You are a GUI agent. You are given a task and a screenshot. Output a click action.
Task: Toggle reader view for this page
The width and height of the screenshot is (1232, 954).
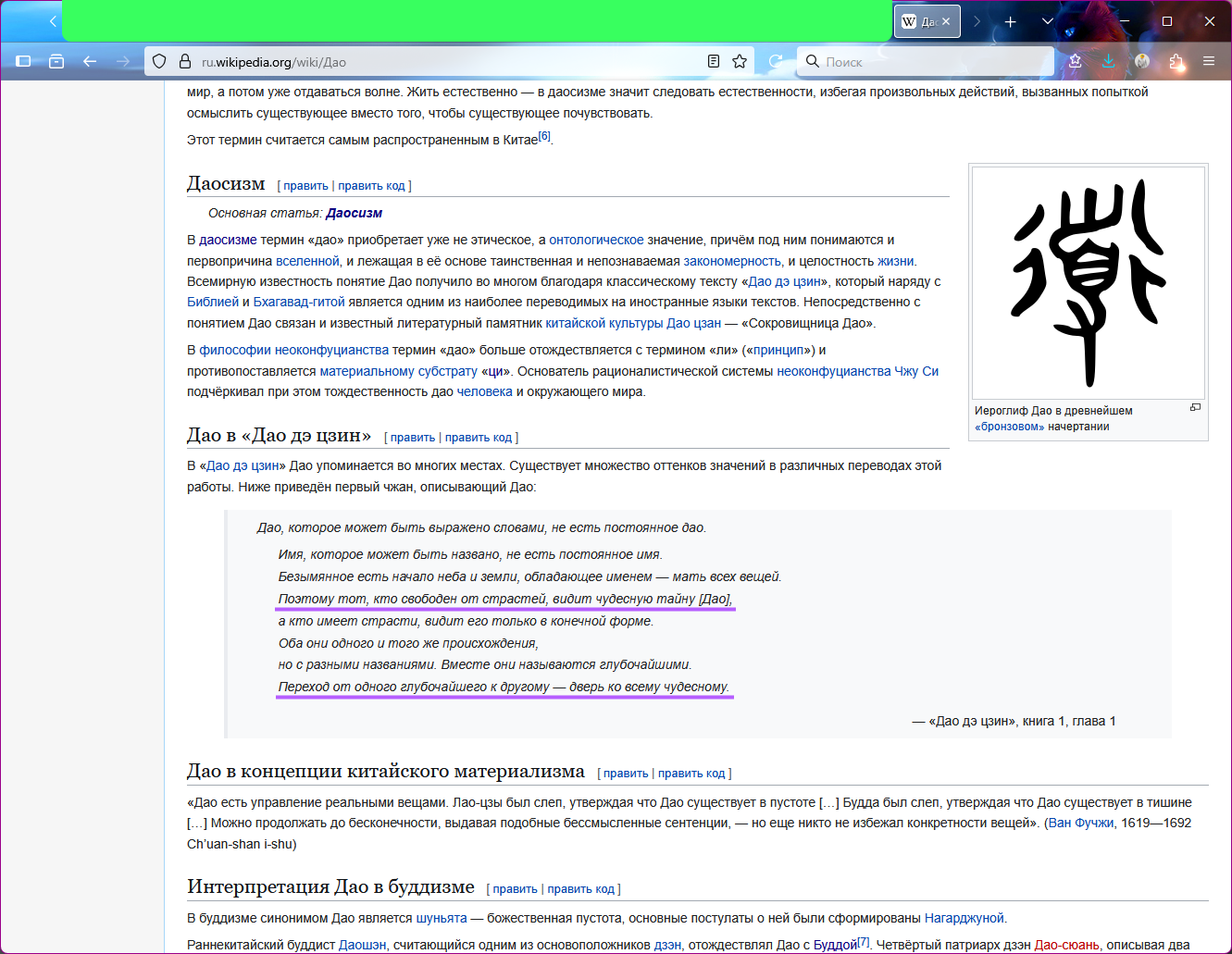coord(713,61)
